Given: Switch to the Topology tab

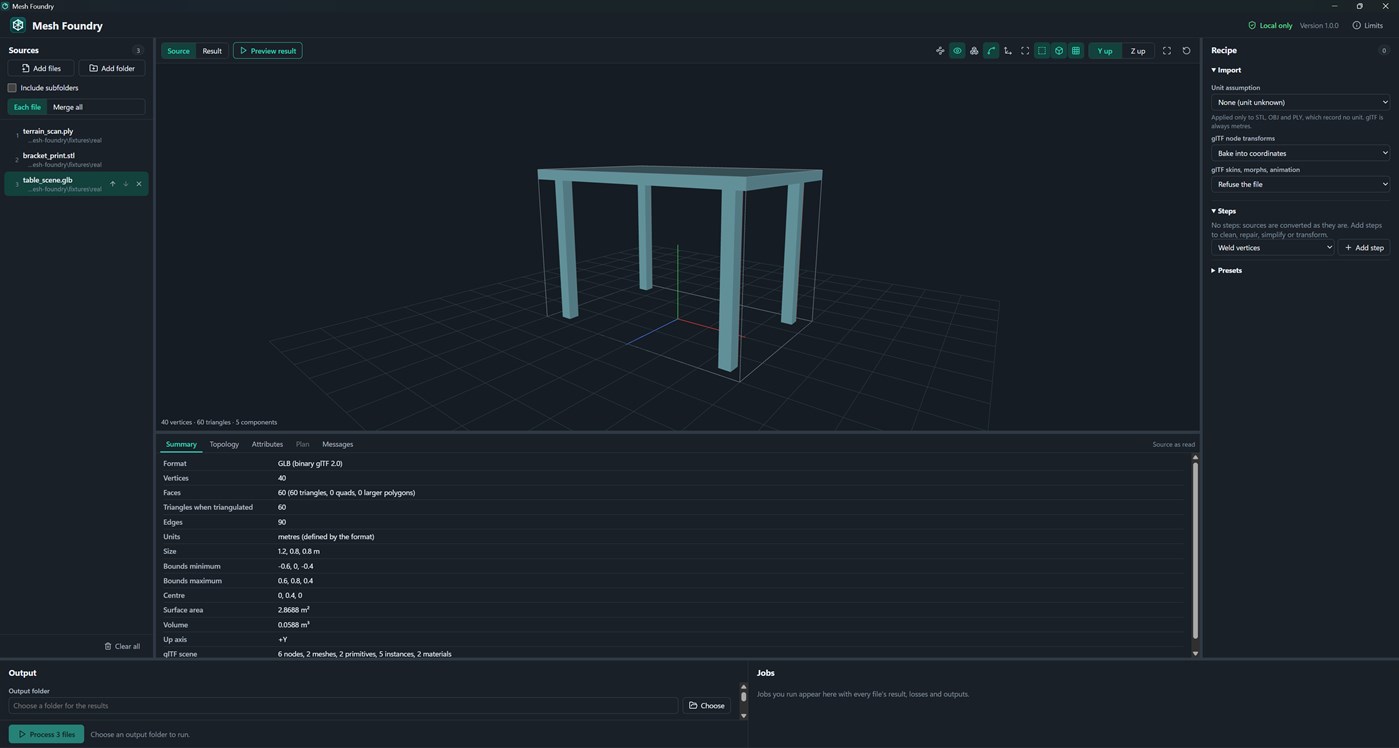Looking at the screenshot, I should click(224, 444).
